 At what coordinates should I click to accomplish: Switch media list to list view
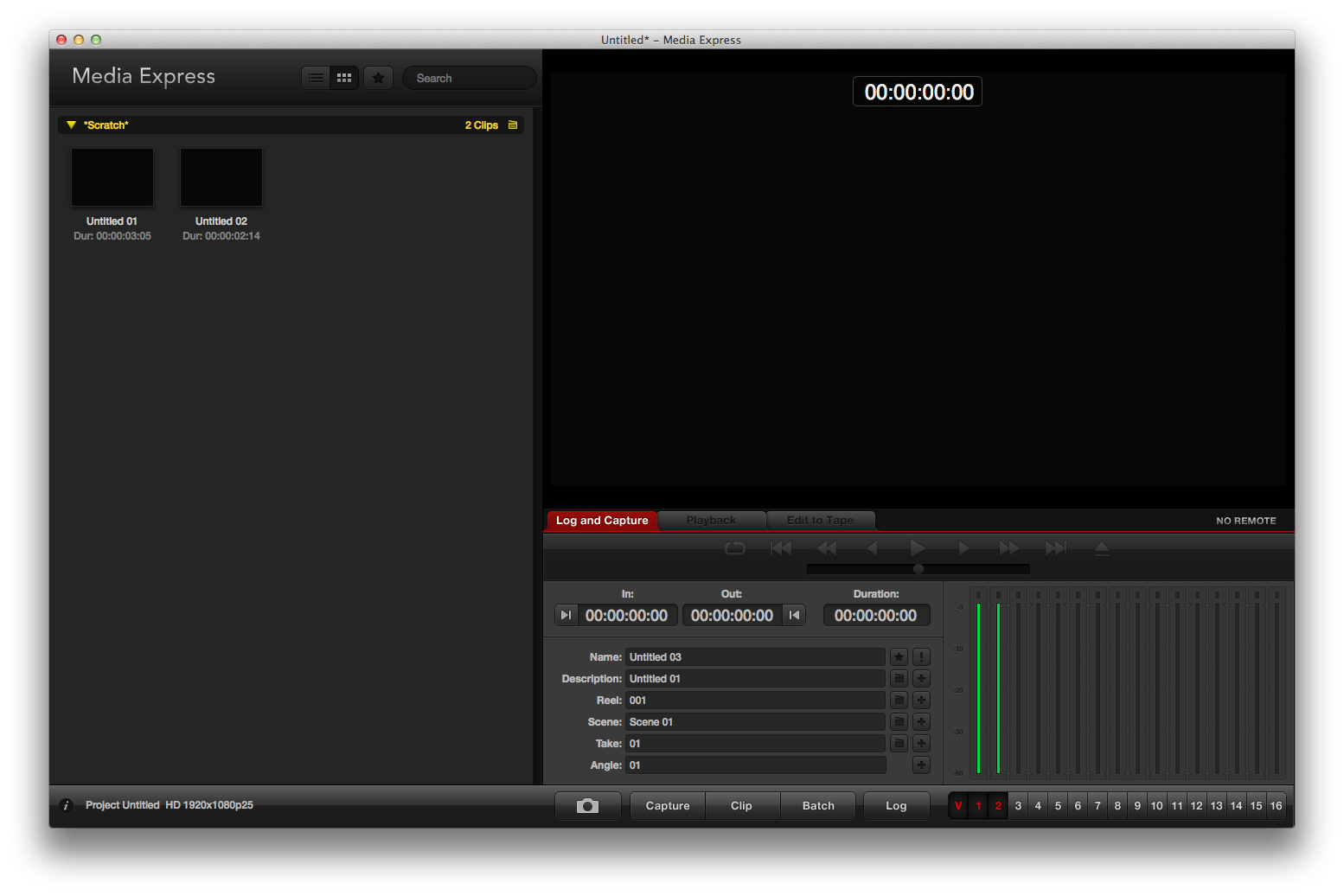tap(316, 78)
